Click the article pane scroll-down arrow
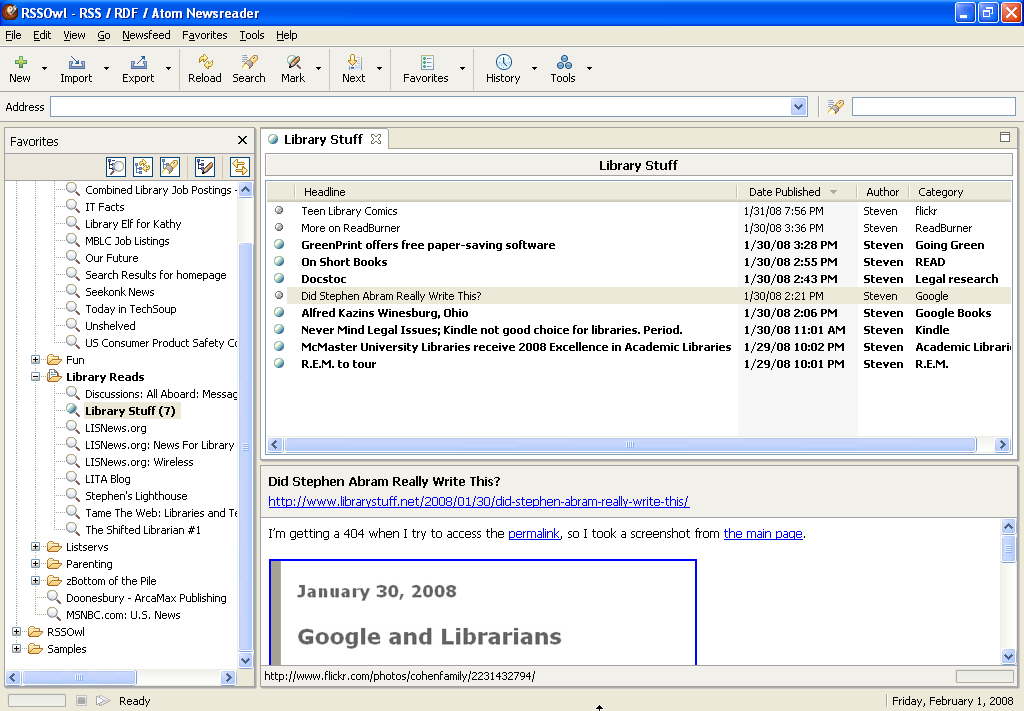1024x711 pixels. coord(1008,657)
